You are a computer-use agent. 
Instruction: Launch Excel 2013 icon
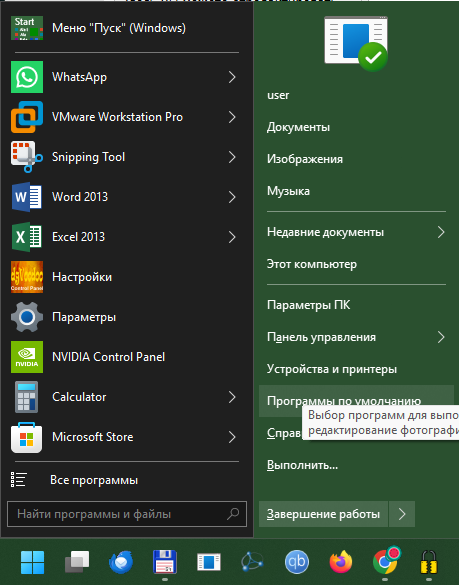coord(27,237)
